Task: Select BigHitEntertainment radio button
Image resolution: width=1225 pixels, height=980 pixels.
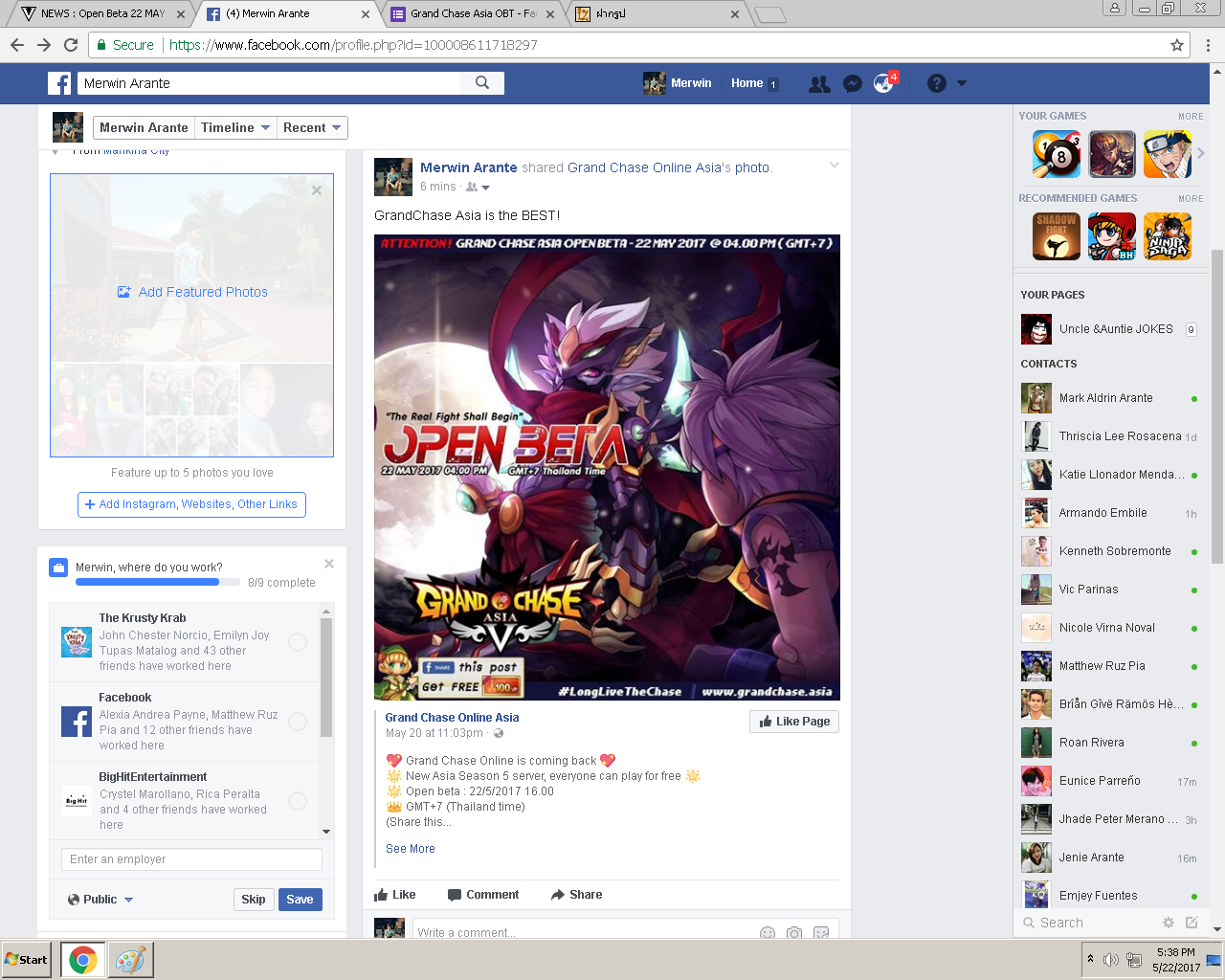Action: coord(298,801)
